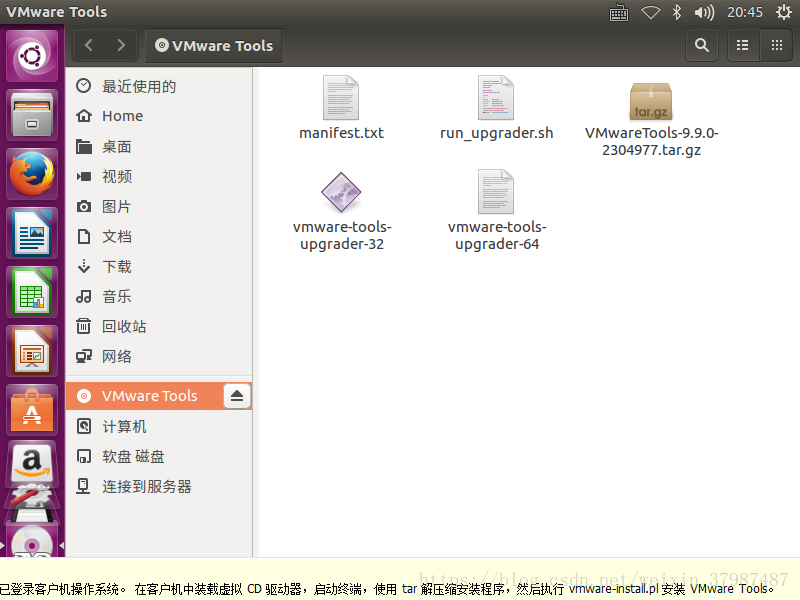Select the manifest.txt file
Image resolution: width=800 pixels, height=600 pixels.
341,108
